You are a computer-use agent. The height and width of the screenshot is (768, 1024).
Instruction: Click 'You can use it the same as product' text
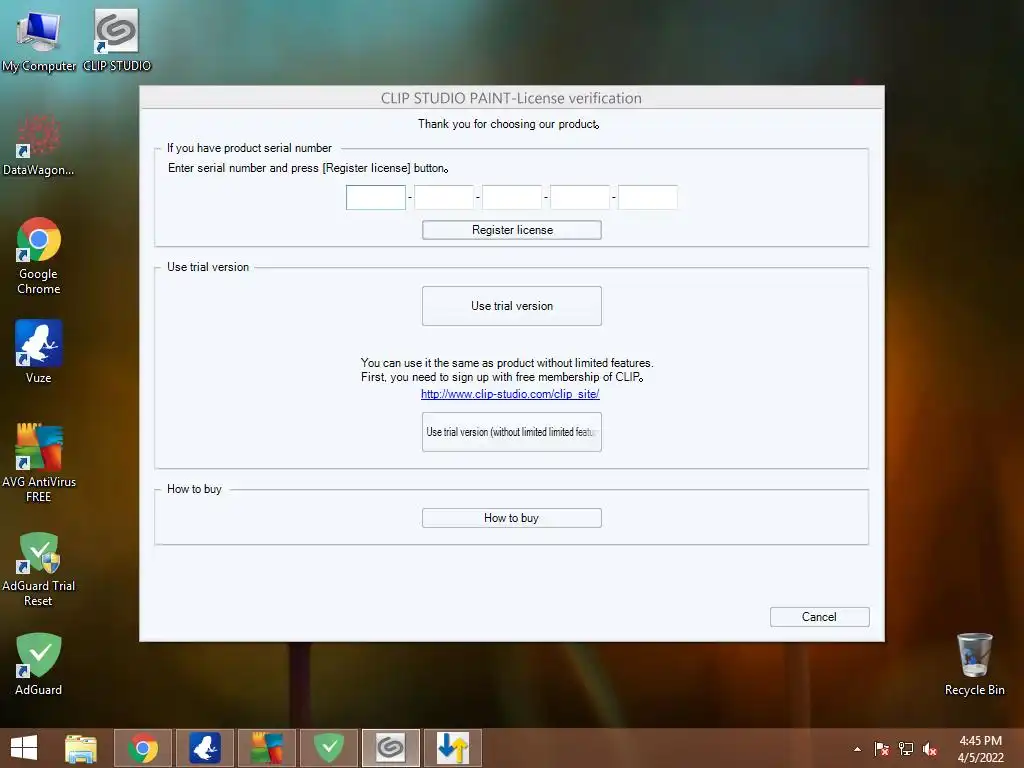[x=507, y=362]
